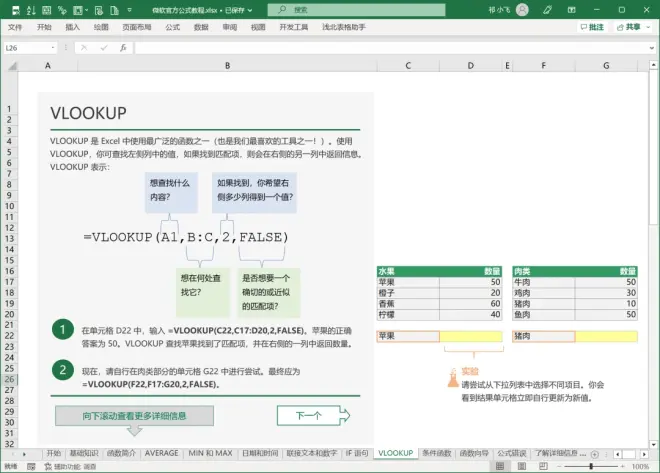
Task: Switch to the AVERAGE sheet tab
Action: click(162, 453)
